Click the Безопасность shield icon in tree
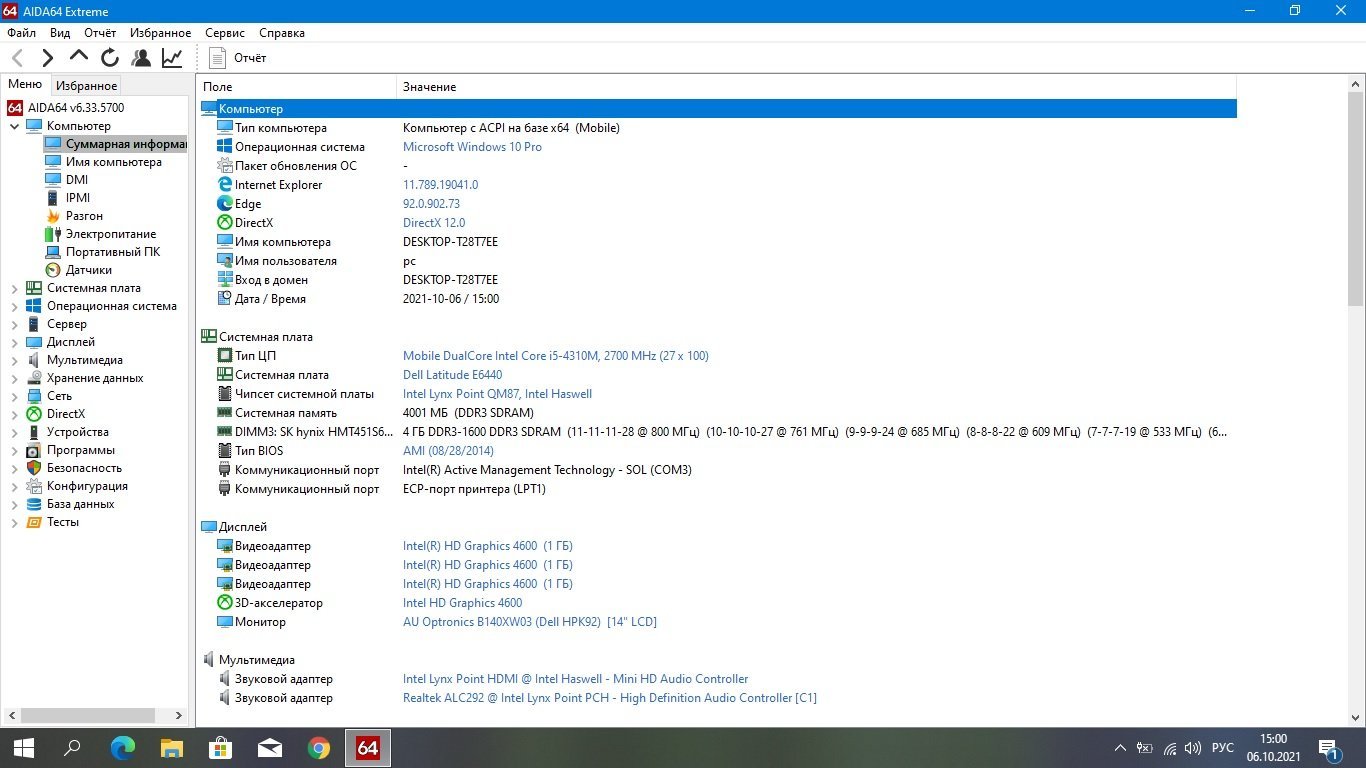This screenshot has width=1366, height=768. pyautogui.click(x=34, y=468)
